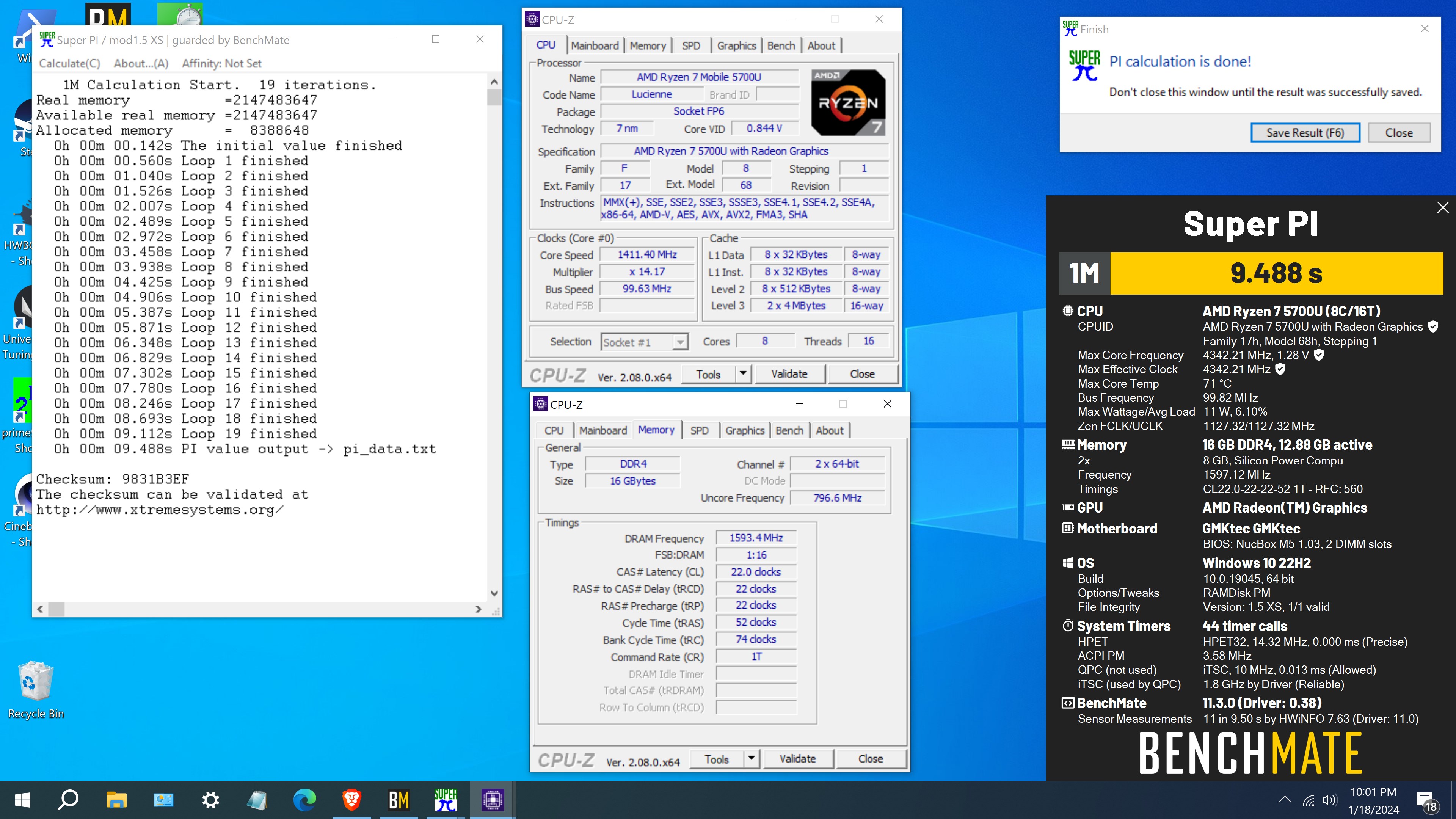This screenshot has width=1456, height=819.
Task: Click Super PI vertical scrollbar thumb
Action: pyautogui.click(x=494, y=97)
